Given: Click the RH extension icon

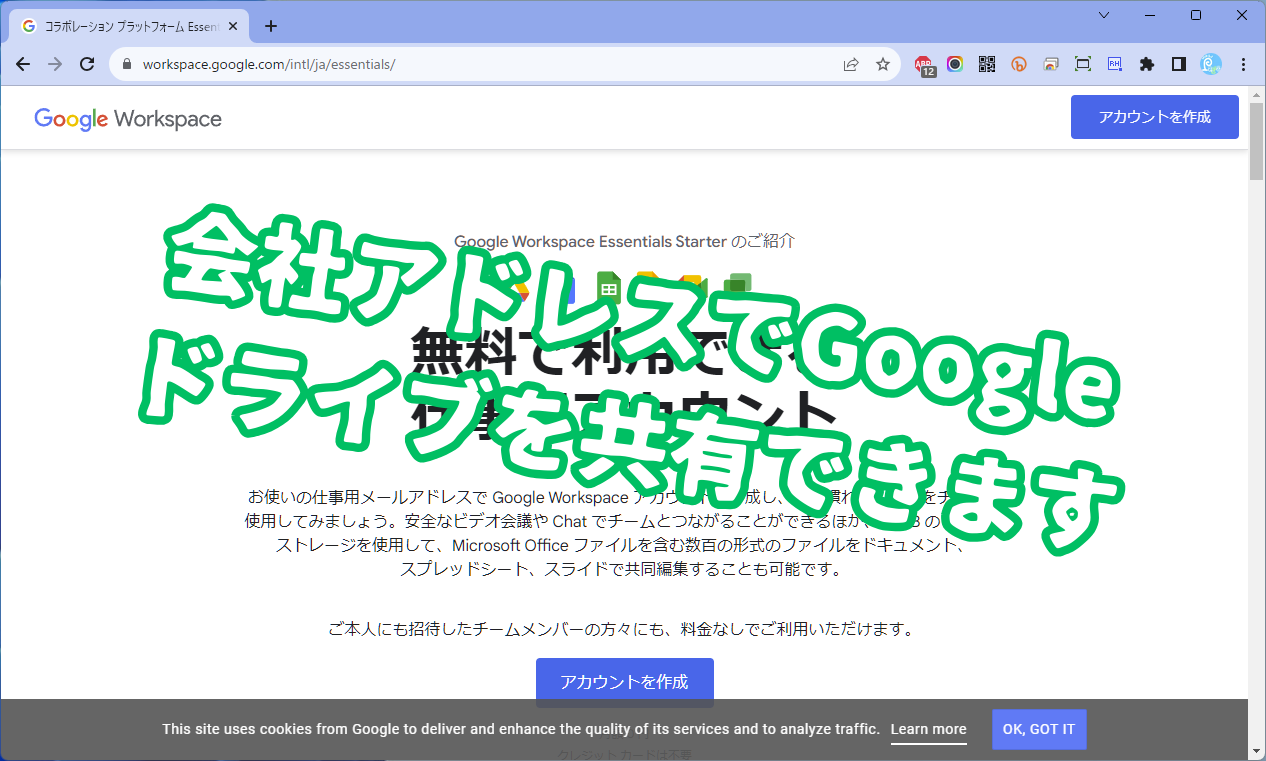Looking at the screenshot, I should 1114,64.
